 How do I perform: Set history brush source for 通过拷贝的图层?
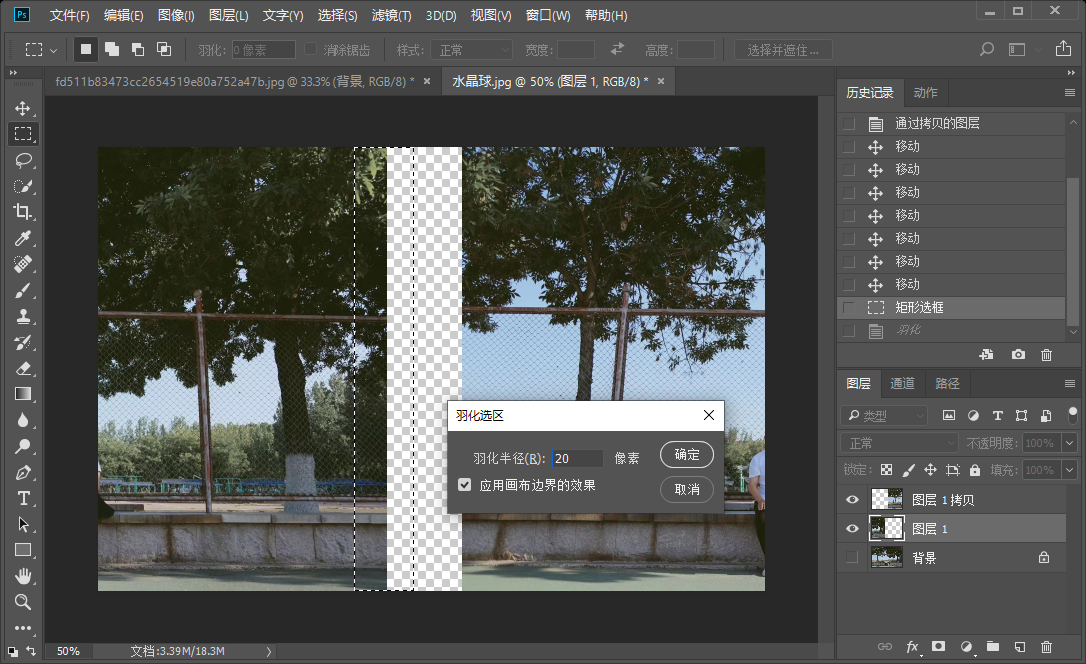(x=848, y=123)
